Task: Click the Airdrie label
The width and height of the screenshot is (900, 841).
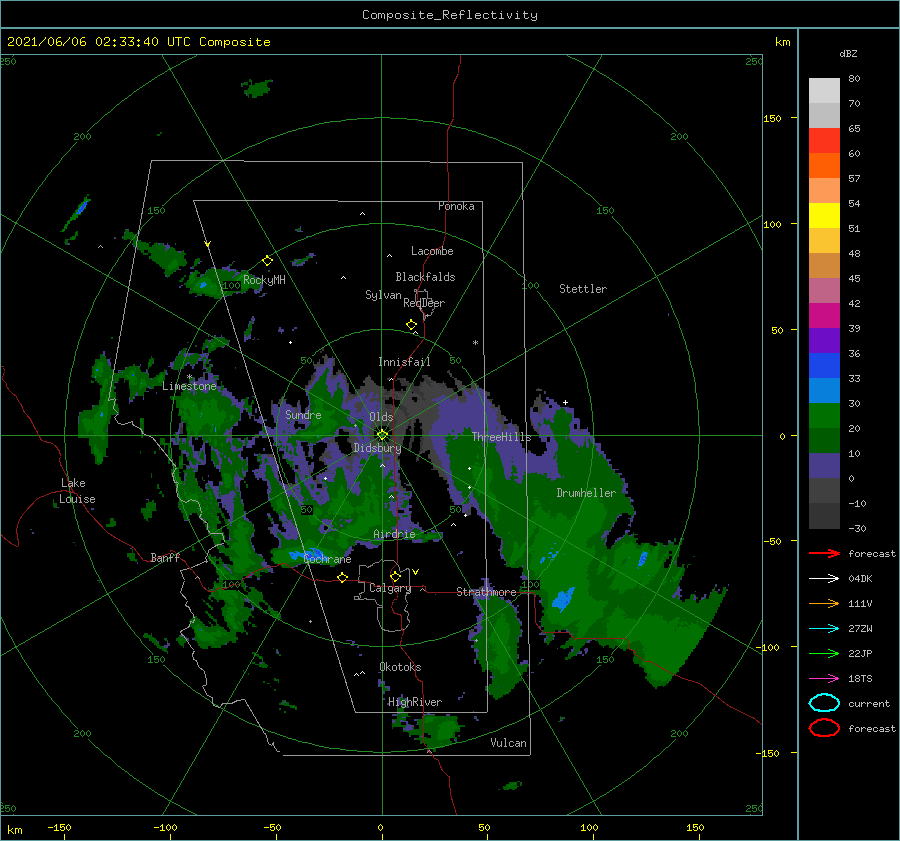Action: (x=394, y=534)
